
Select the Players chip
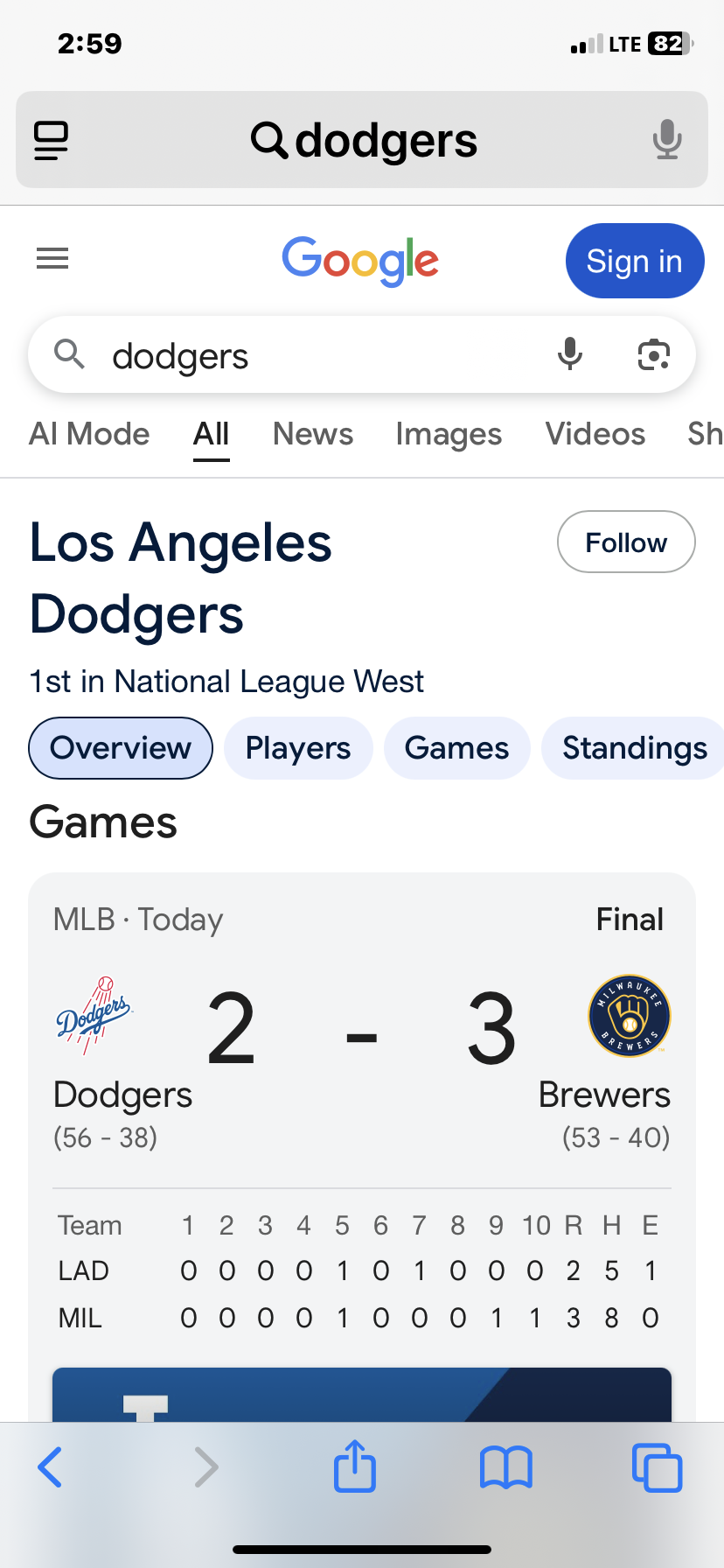coord(298,748)
